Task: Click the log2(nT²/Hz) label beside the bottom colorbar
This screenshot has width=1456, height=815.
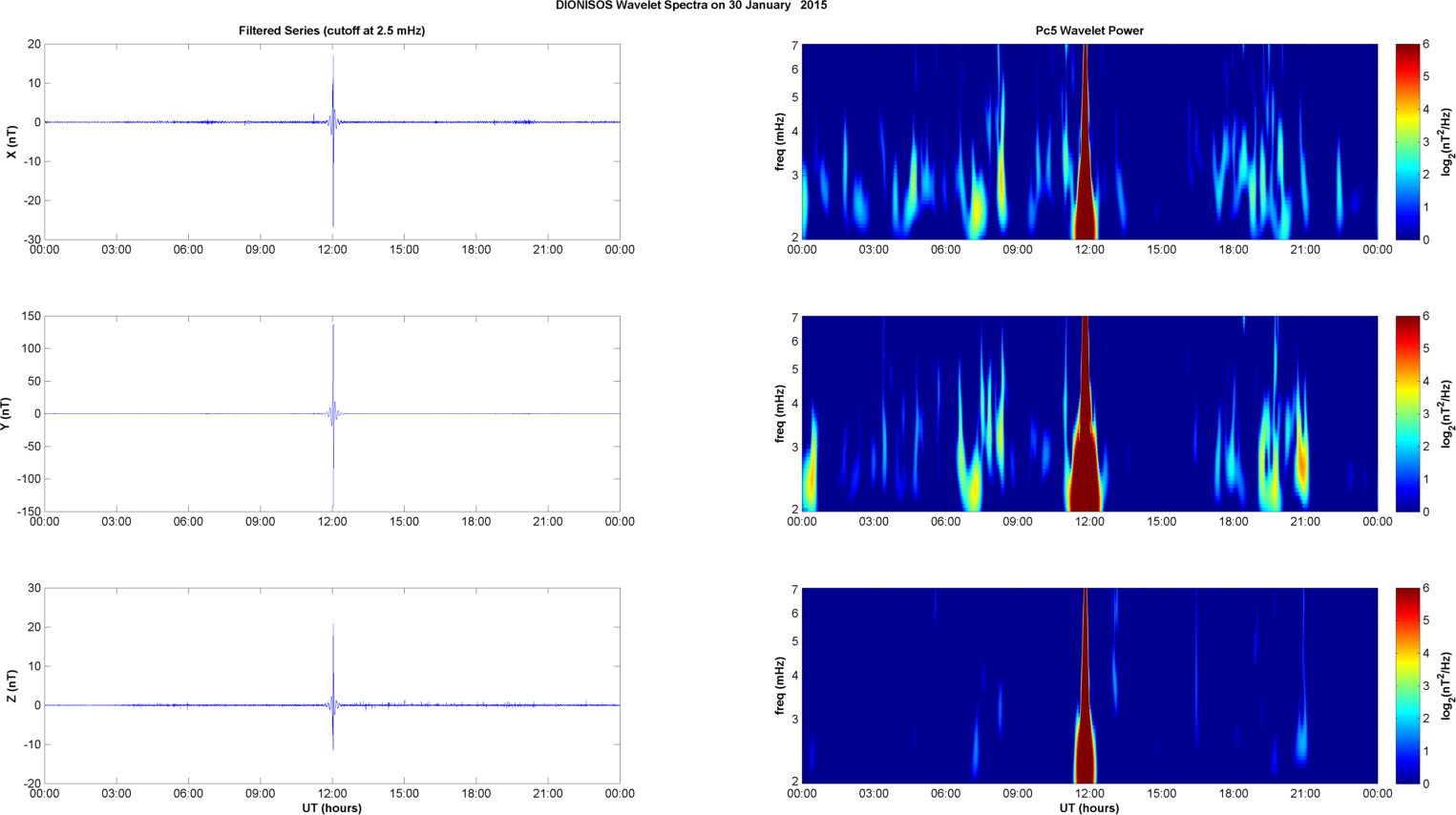Action: tap(1447, 686)
